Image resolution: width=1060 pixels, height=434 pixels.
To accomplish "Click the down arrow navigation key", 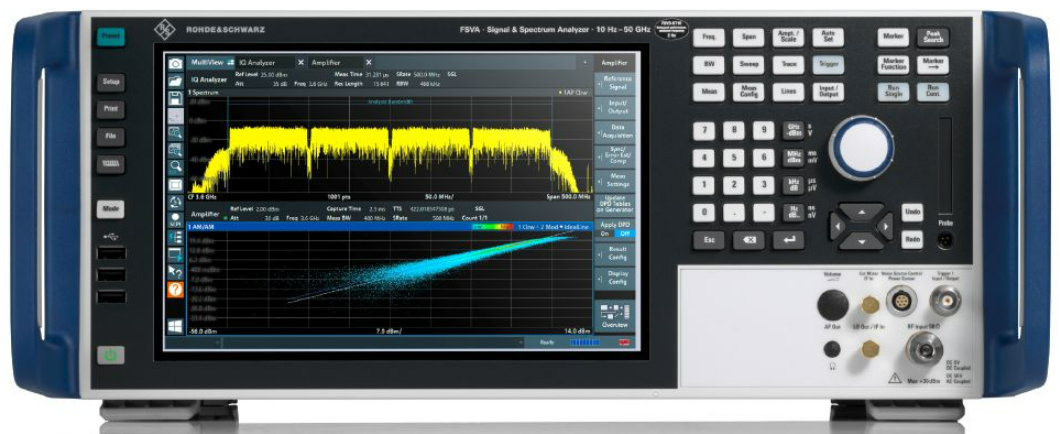I will pos(861,240).
